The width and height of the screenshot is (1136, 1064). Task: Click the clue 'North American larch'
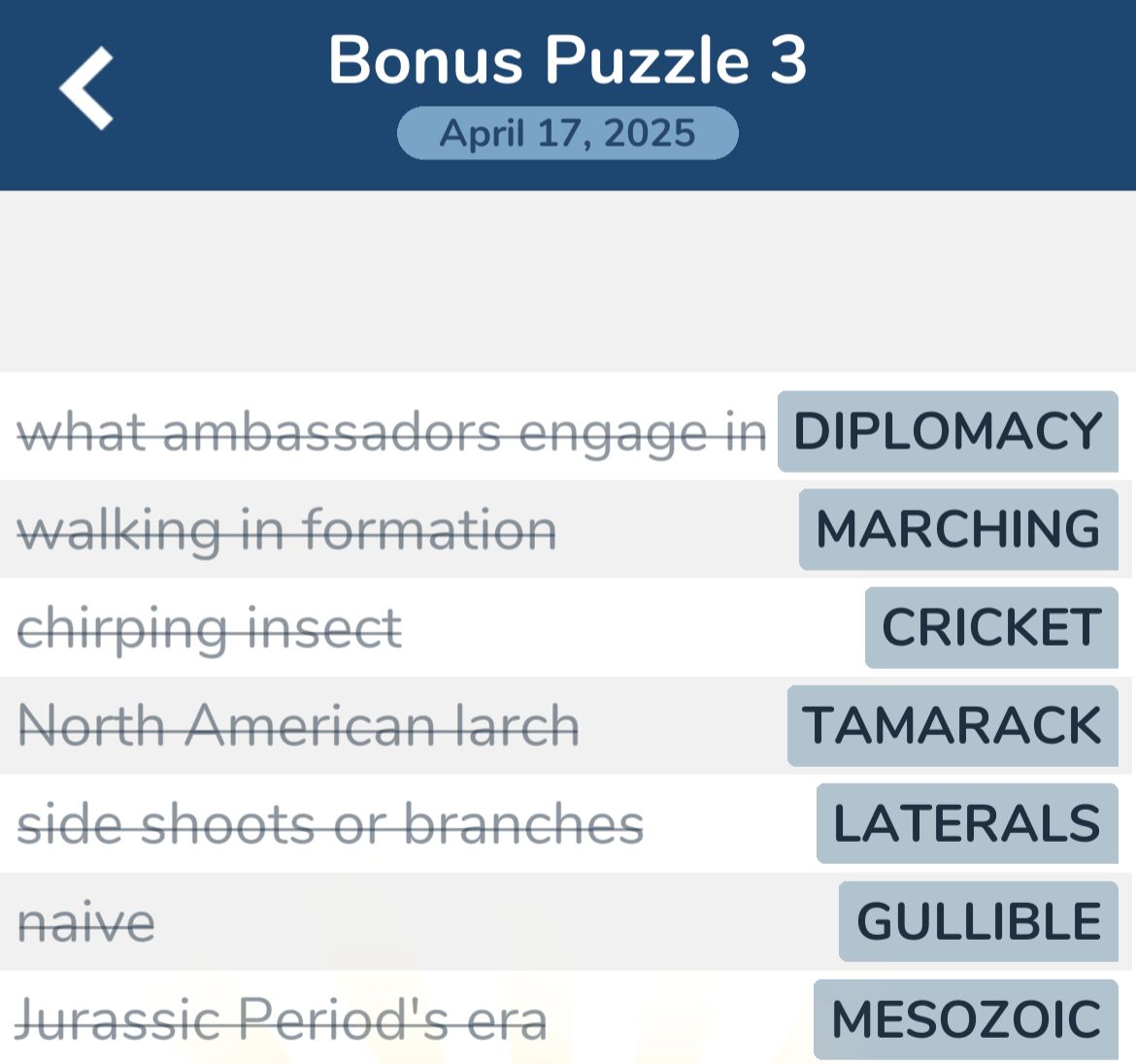(297, 725)
